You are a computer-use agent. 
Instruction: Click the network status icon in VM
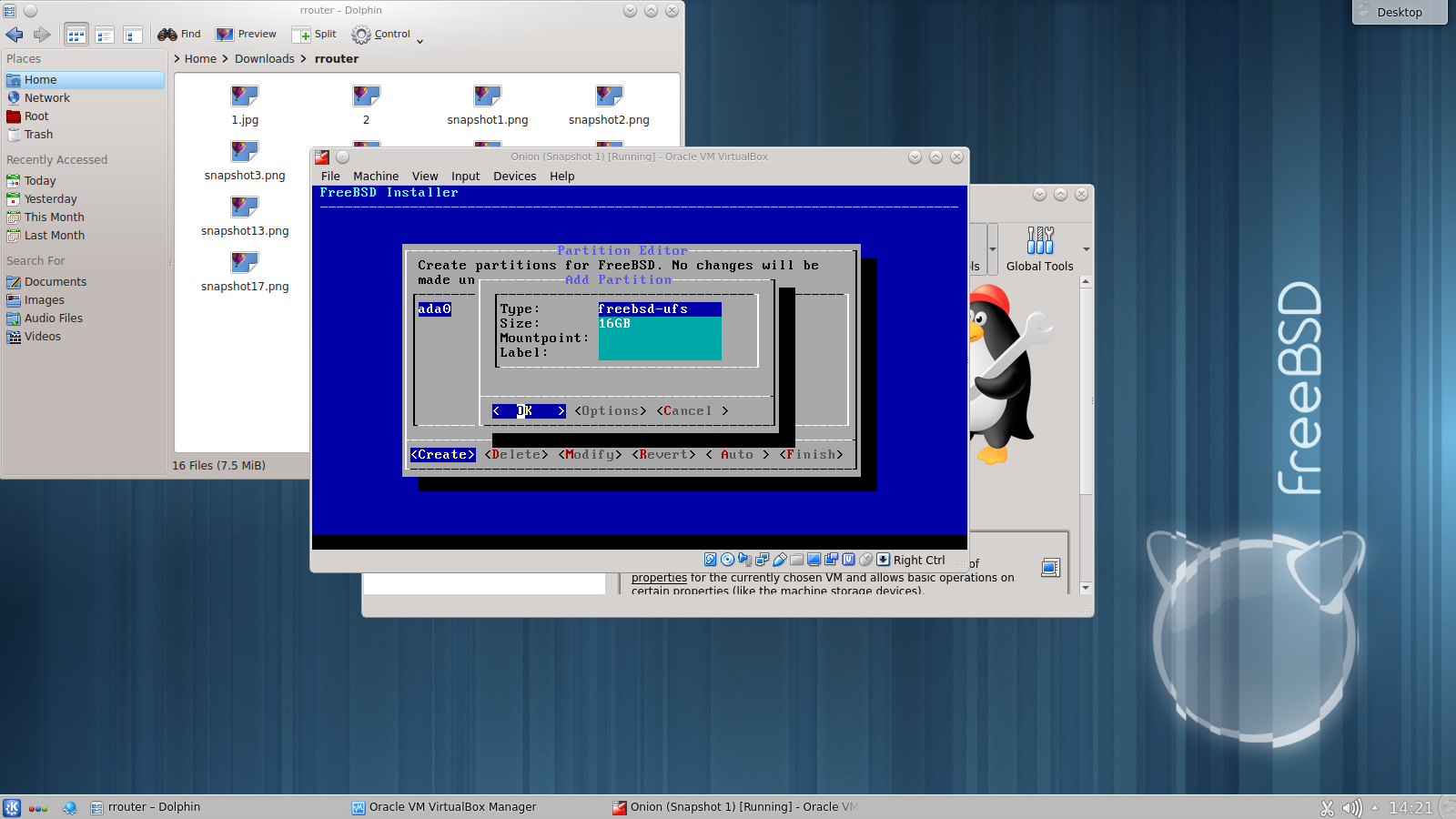click(x=763, y=560)
